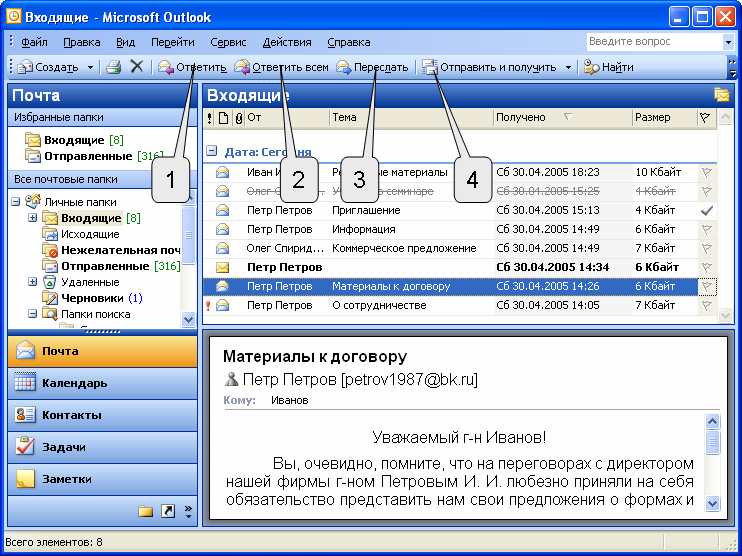Open the help question dropdown arrow
Viewport: 742px width, 556px height.
[x=728, y=42]
